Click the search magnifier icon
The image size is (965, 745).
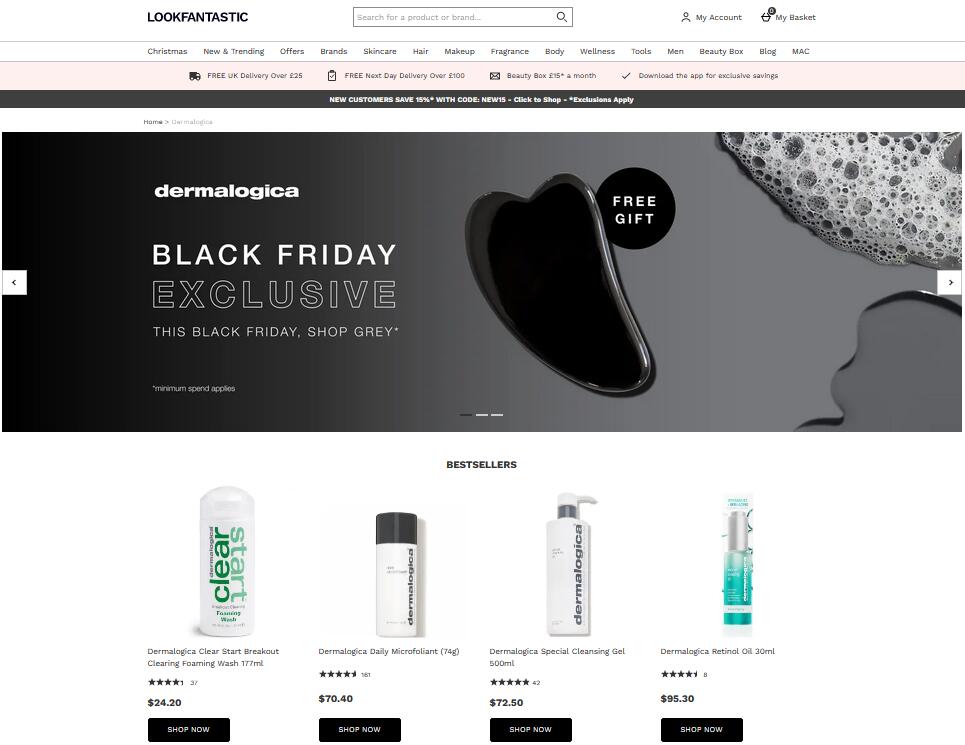pos(561,17)
